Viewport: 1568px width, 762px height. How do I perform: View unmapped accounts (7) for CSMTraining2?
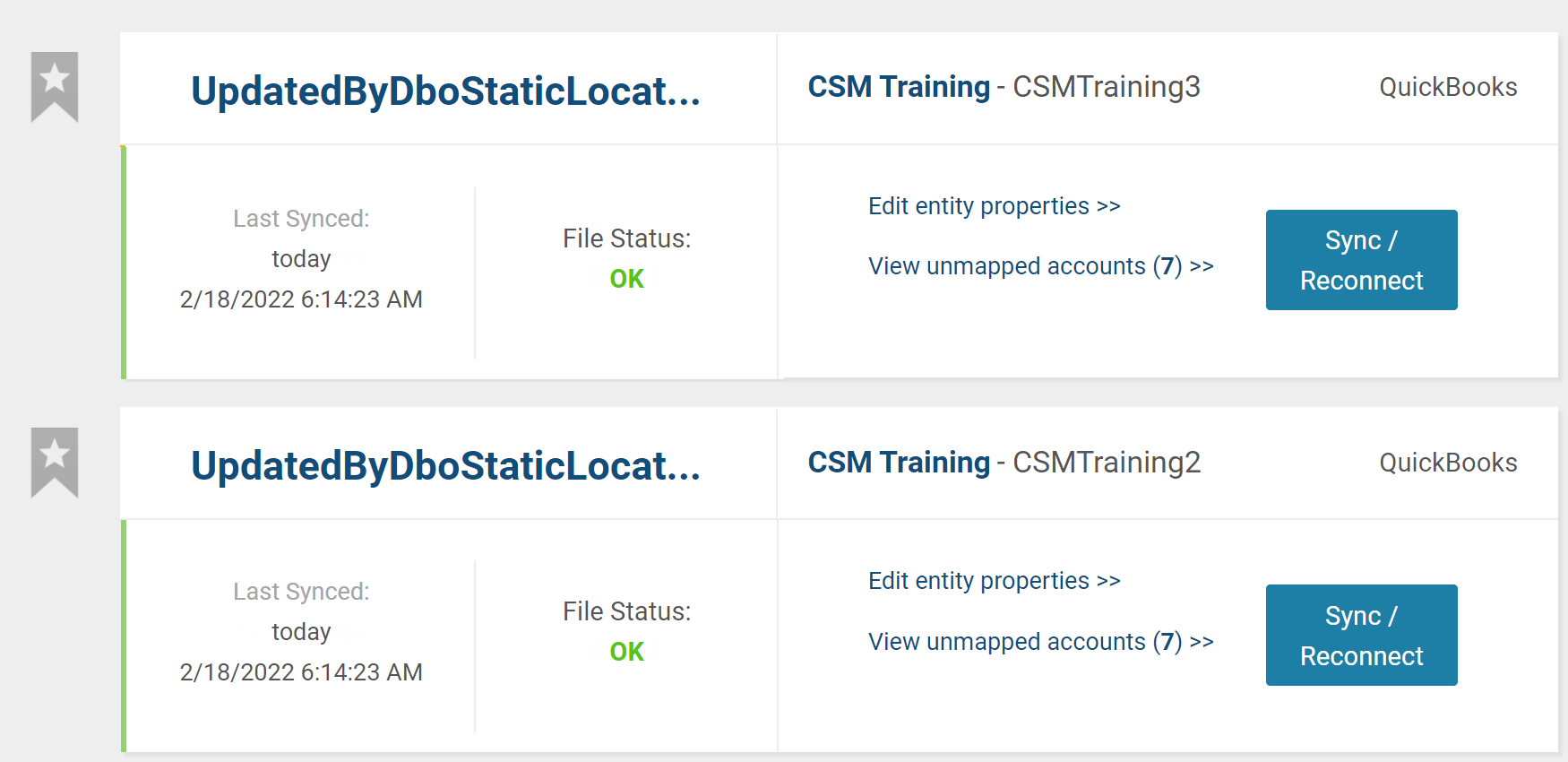click(x=1041, y=642)
